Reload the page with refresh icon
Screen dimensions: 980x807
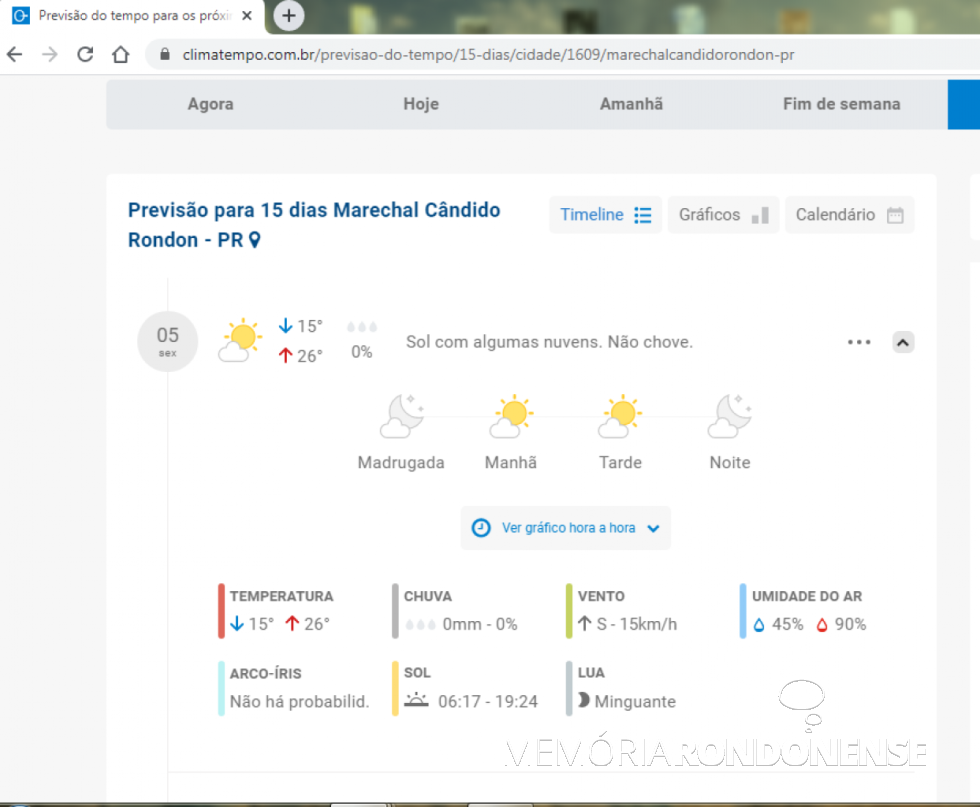(x=85, y=54)
